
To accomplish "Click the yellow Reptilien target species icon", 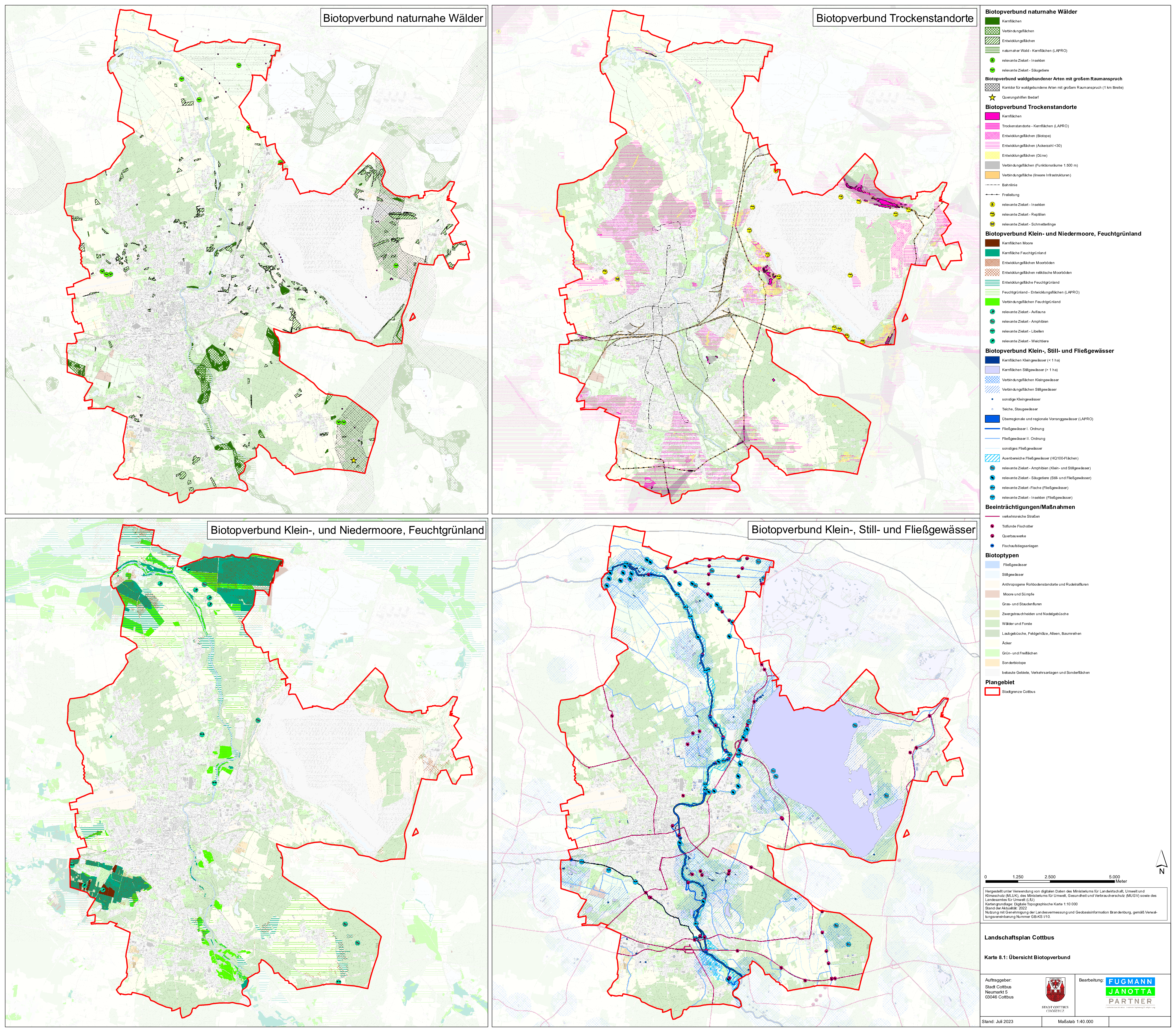I will click(x=993, y=214).
